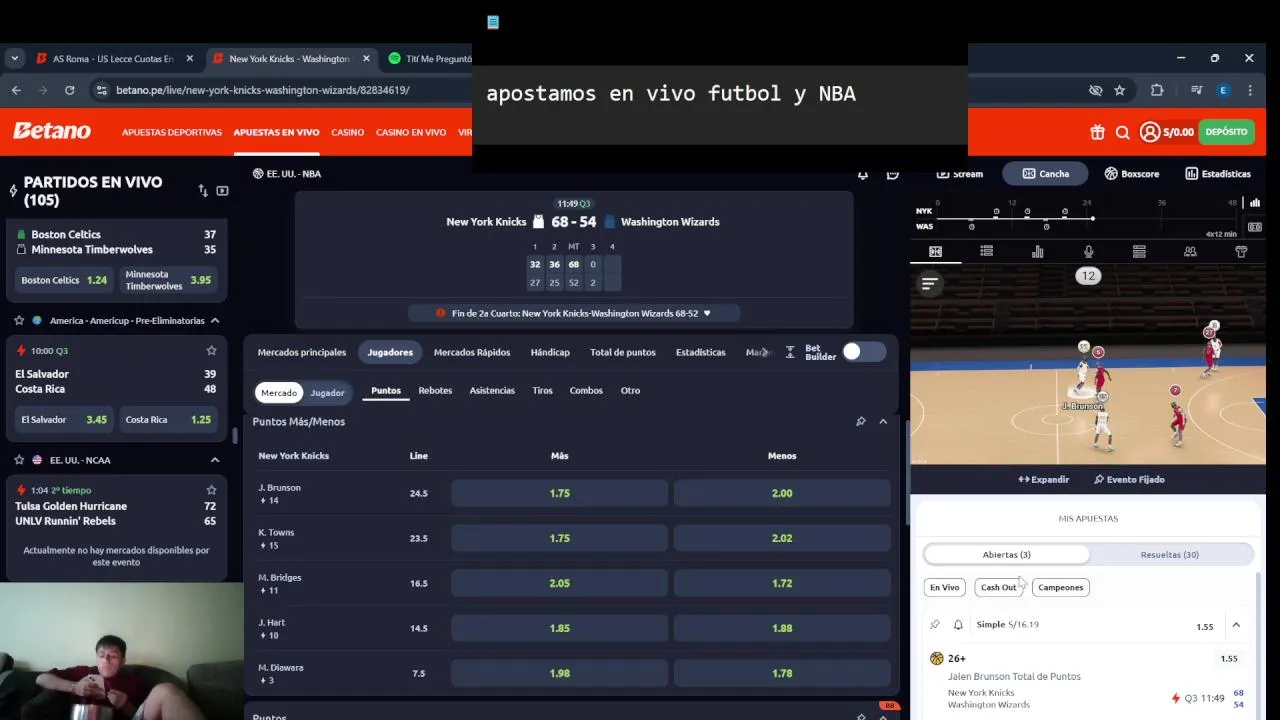The width and height of the screenshot is (1280, 720).
Task: Open the Total de puntos tab
Action: tap(623, 352)
